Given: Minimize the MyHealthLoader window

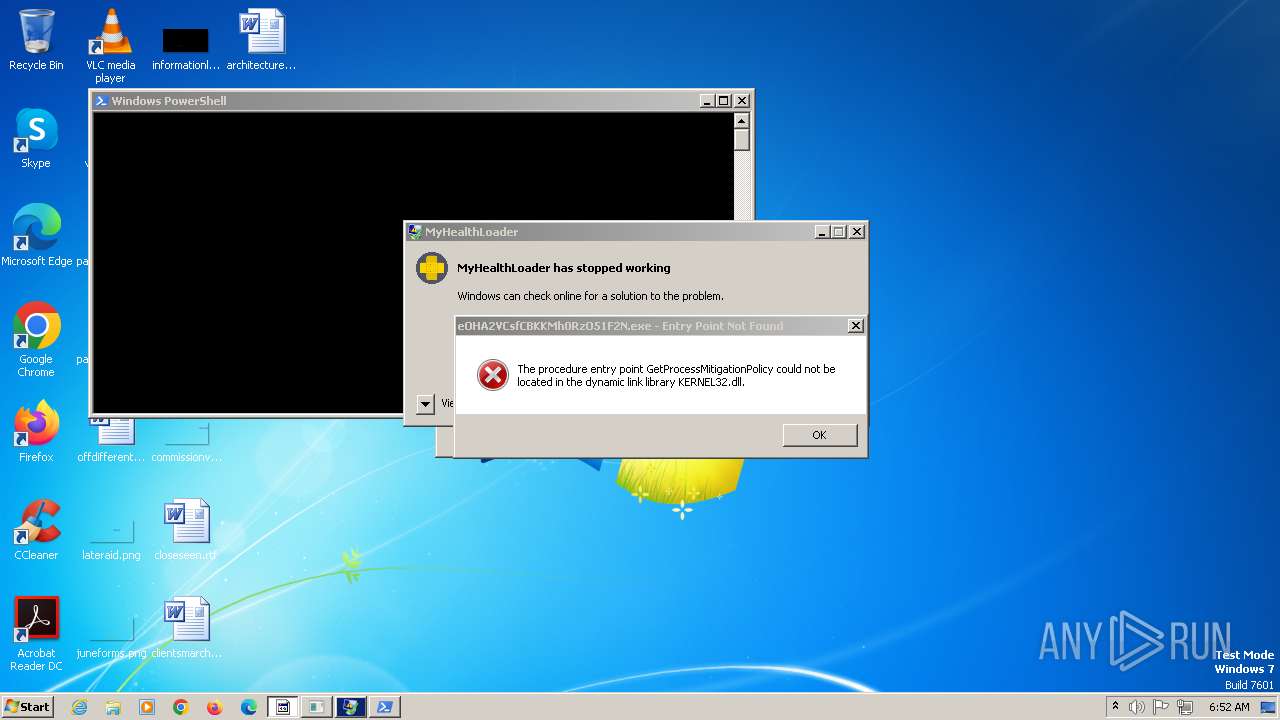Looking at the screenshot, I should [822, 232].
